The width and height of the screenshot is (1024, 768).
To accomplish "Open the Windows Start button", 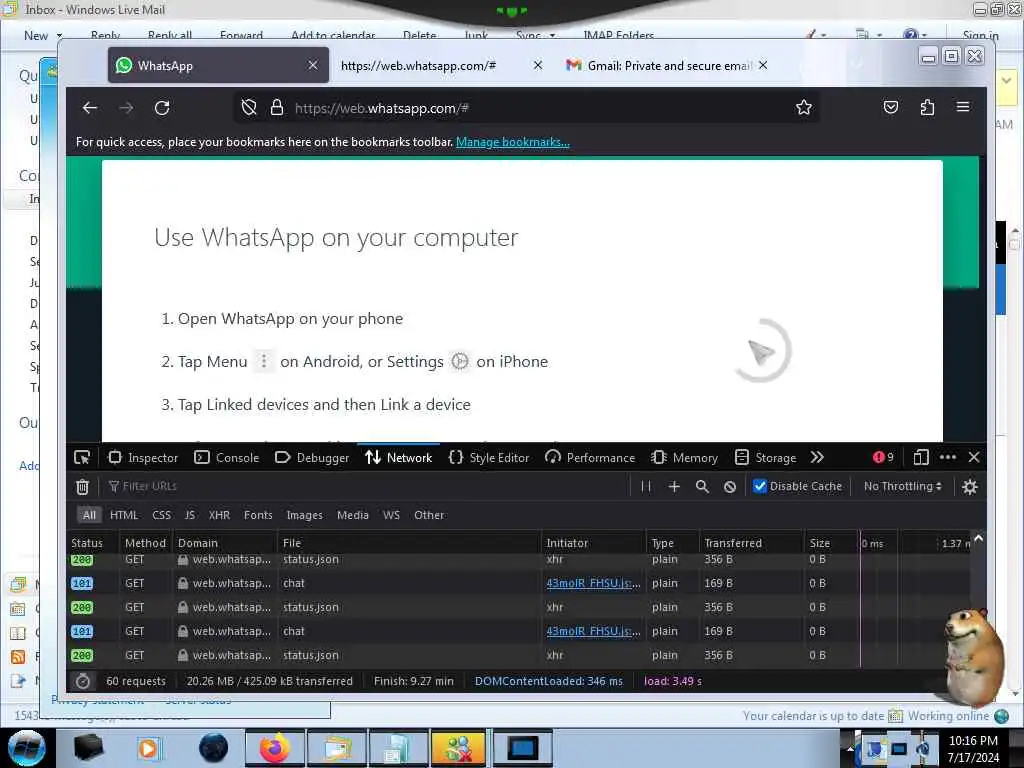I will [26, 748].
